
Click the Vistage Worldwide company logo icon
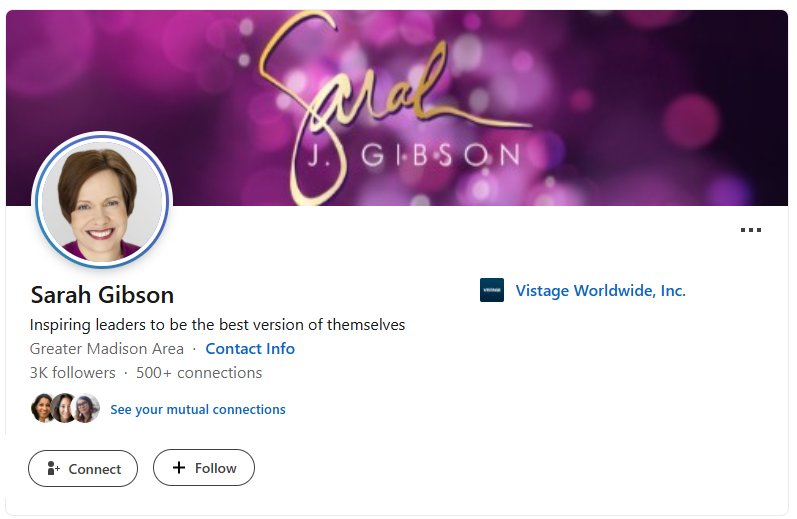pos(492,290)
